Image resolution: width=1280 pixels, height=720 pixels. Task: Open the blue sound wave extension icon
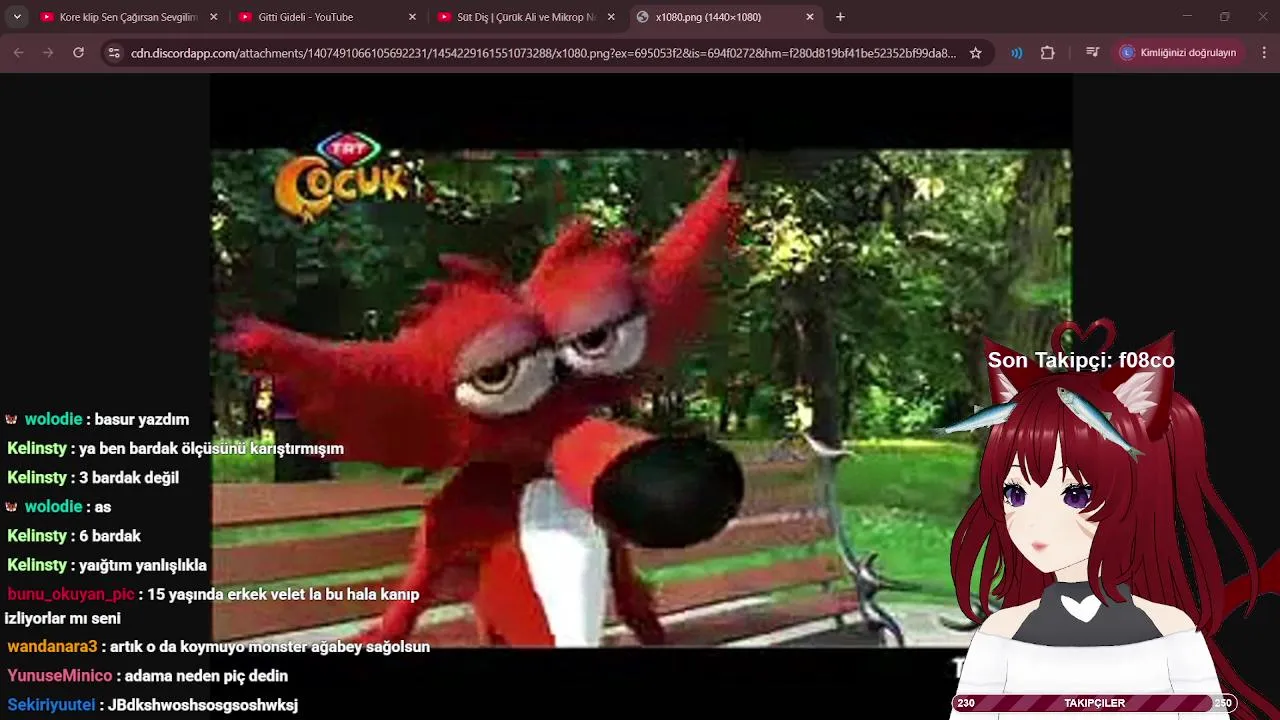point(1017,53)
